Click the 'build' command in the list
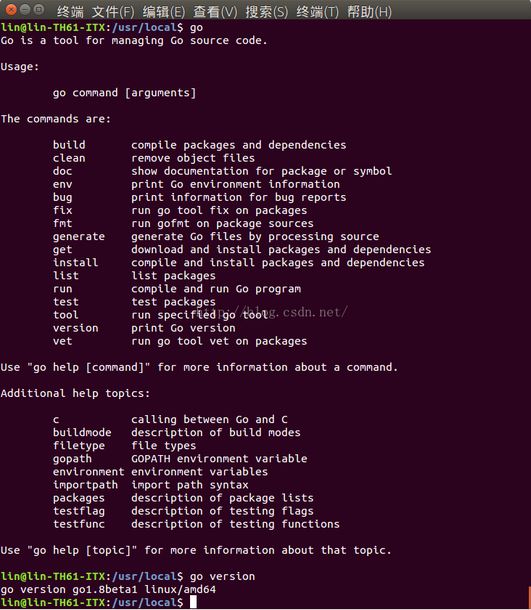Viewport: 531px width, 610px height. tap(69, 145)
